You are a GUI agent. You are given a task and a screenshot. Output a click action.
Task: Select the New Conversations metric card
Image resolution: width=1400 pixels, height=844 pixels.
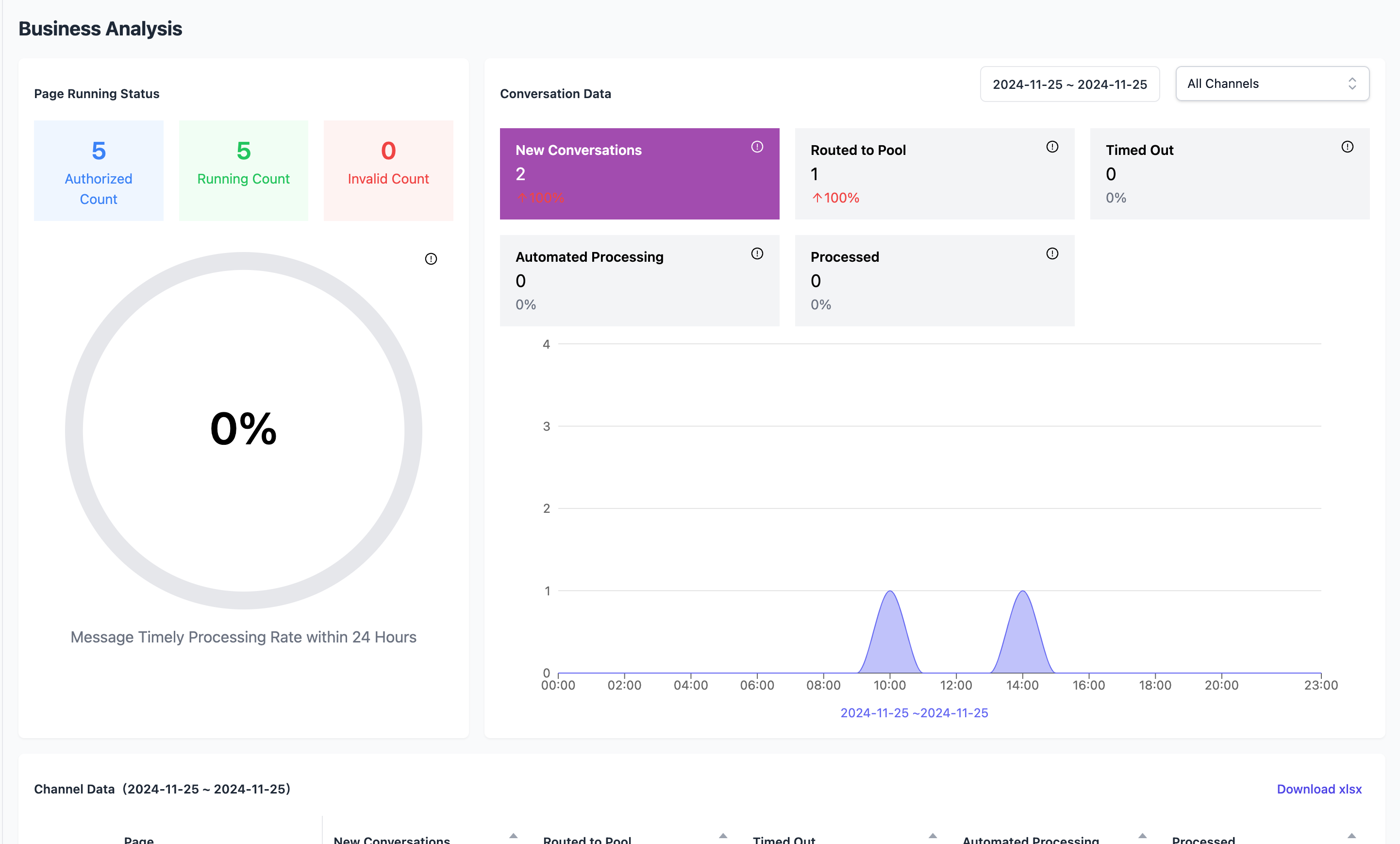click(x=639, y=173)
